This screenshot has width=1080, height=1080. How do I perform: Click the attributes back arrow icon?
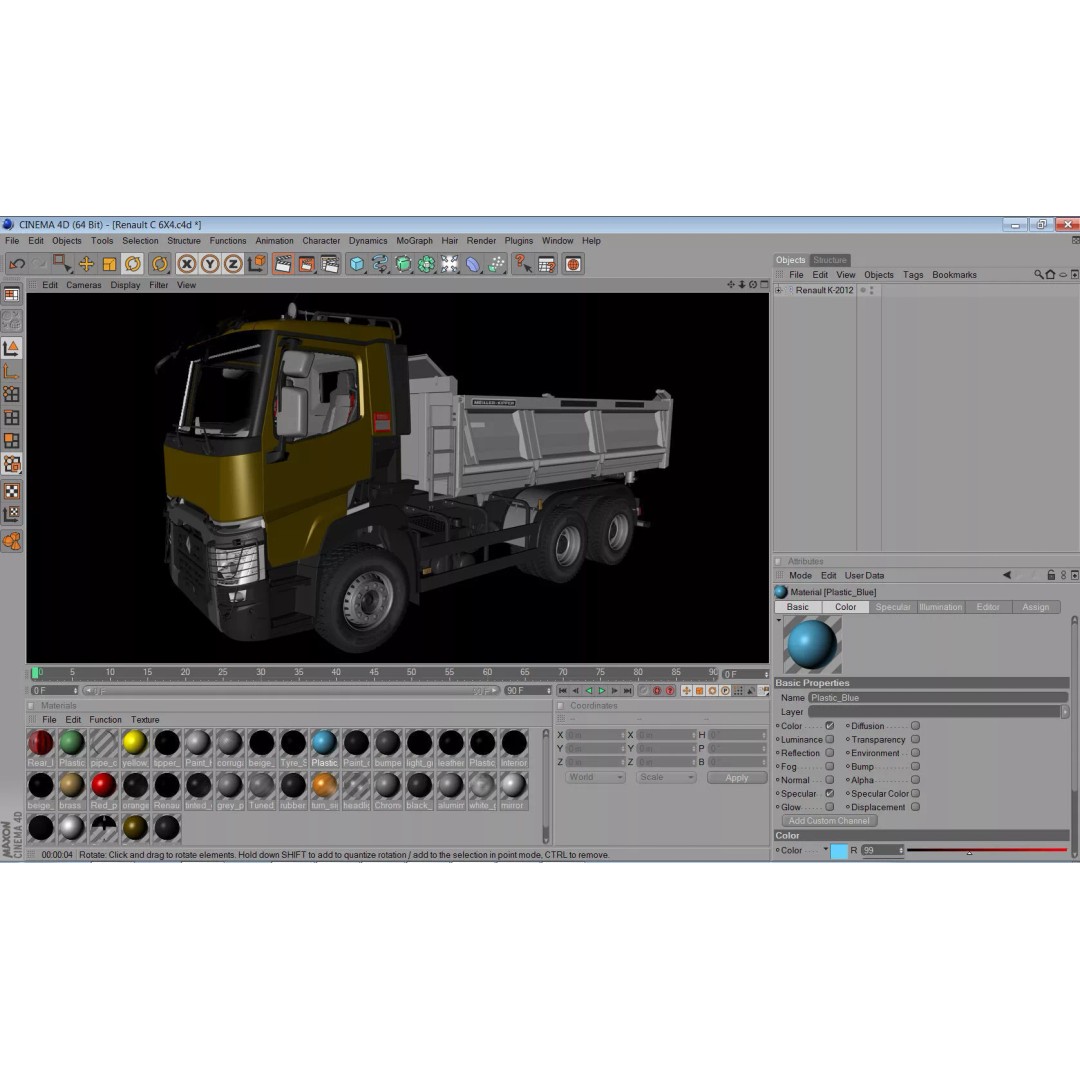(x=1006, y=575)
